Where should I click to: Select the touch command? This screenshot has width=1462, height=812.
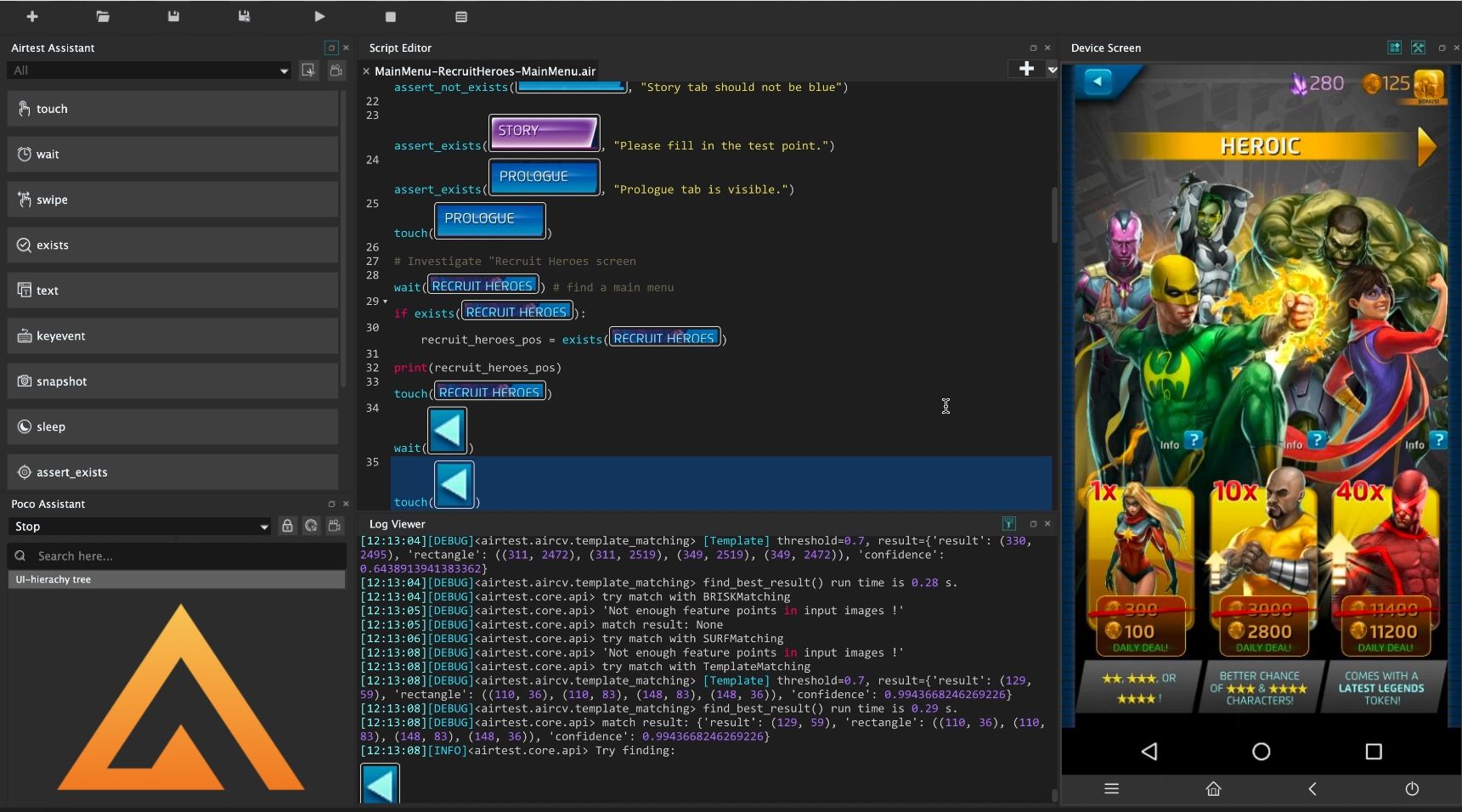172,109
